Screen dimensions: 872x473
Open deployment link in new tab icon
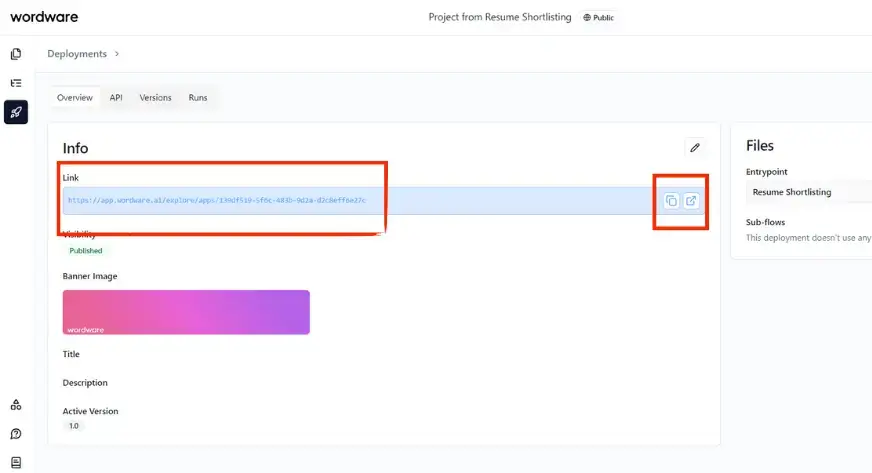[691, 201]
